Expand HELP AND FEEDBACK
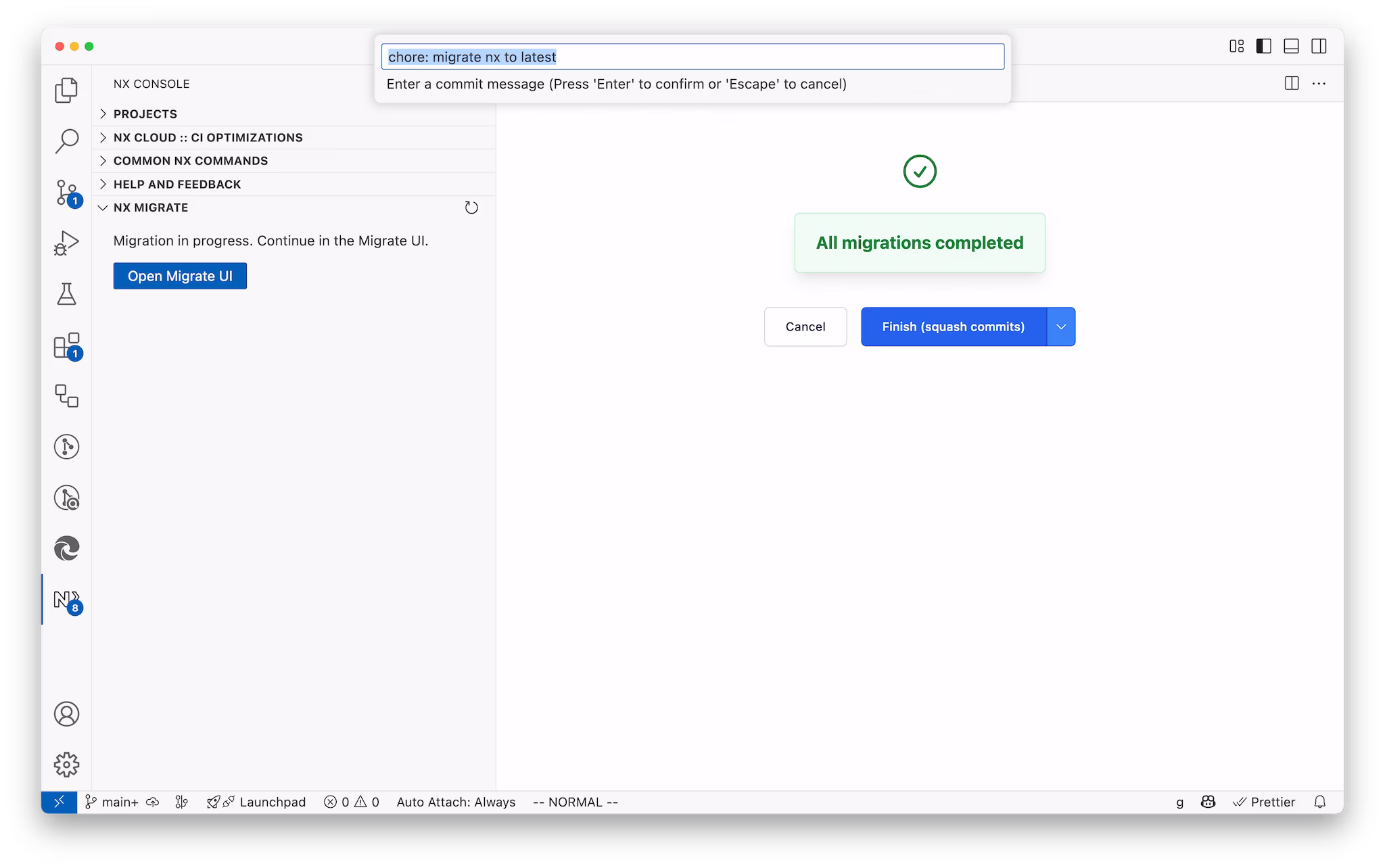This screenshot has width=1385, height=868. click(177, 183)
